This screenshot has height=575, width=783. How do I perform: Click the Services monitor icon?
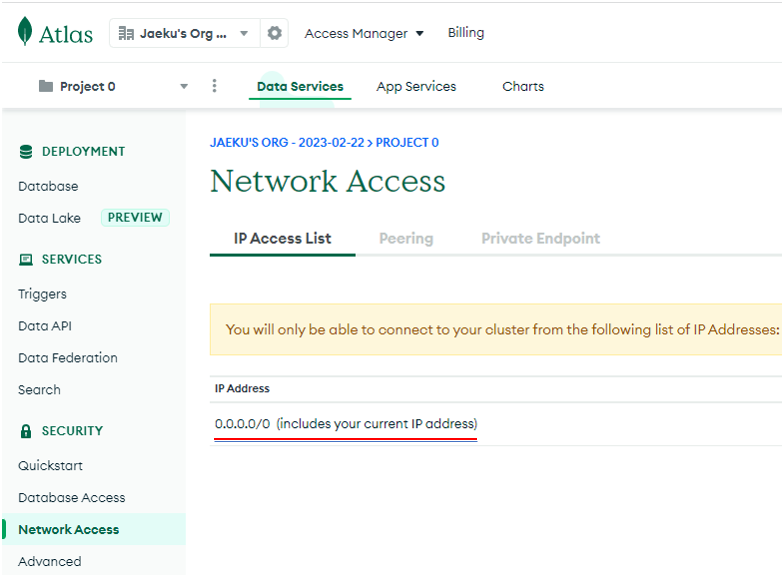[25, 259]
